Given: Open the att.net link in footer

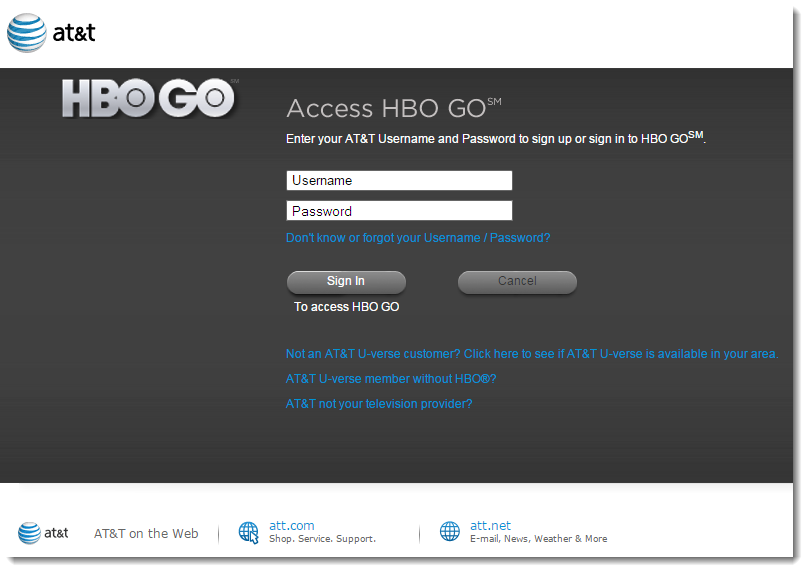Looking at the screenshot, I should click(491, 525).
